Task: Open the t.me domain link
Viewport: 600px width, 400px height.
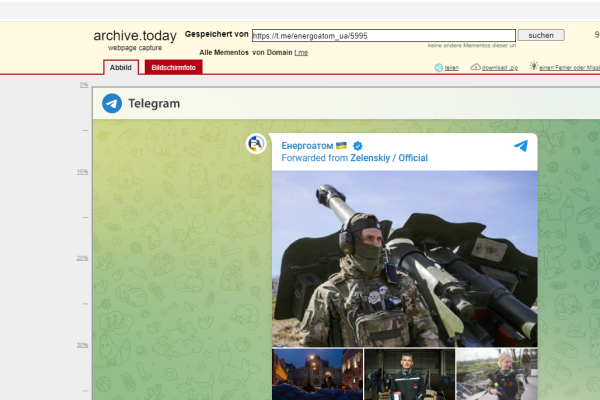Action: [x=300, y=51]
